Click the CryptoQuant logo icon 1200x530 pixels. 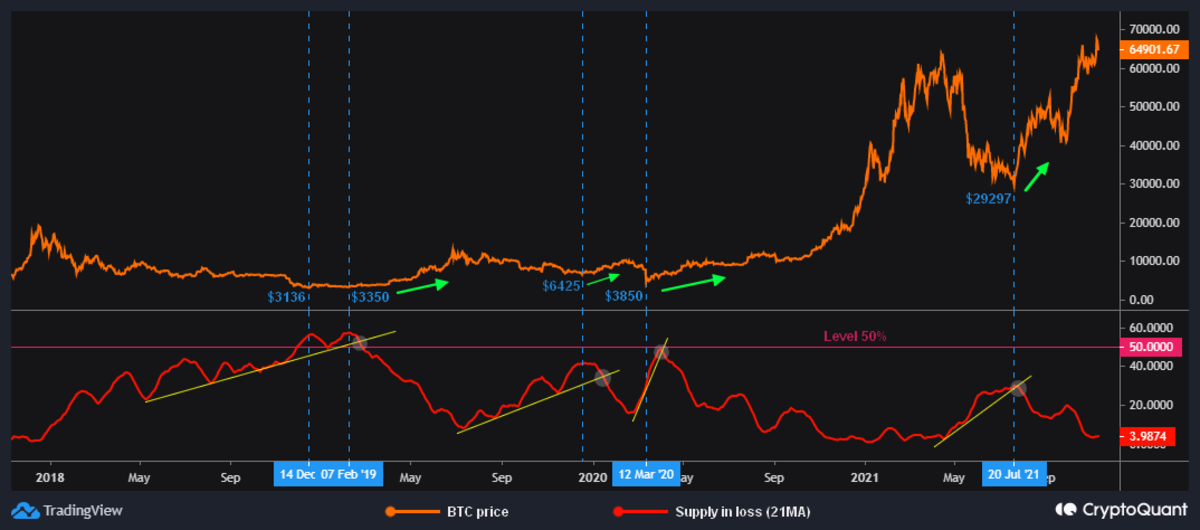pos(1069,511)
